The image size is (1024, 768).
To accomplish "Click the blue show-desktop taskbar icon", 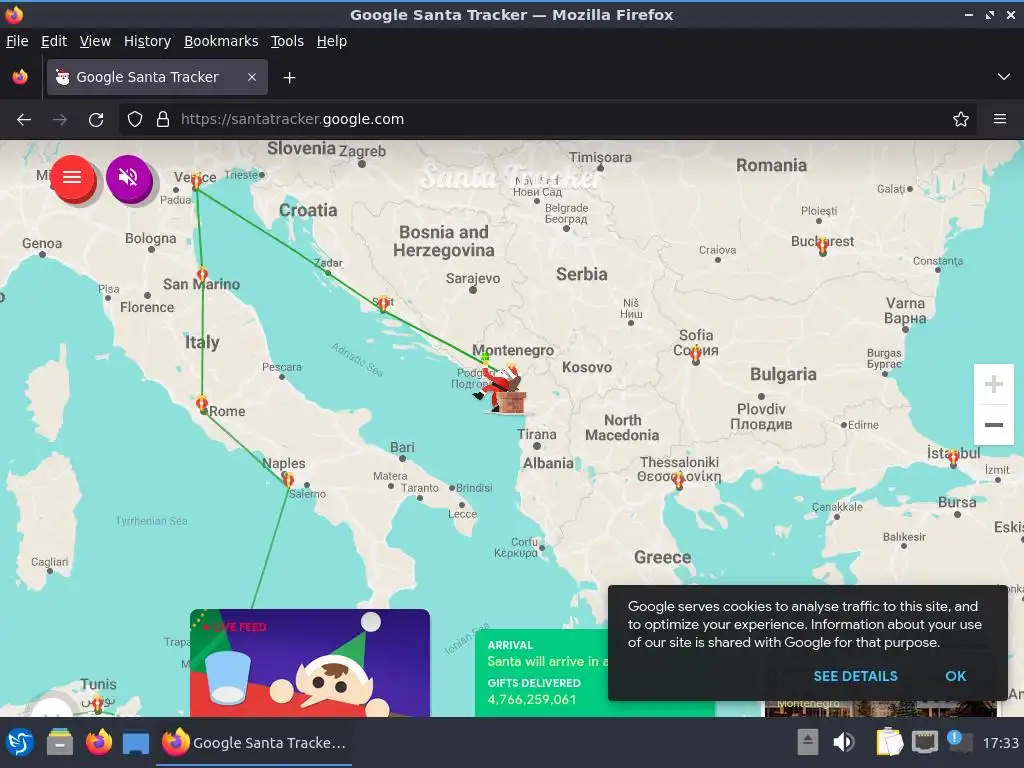I will (136, 743).
